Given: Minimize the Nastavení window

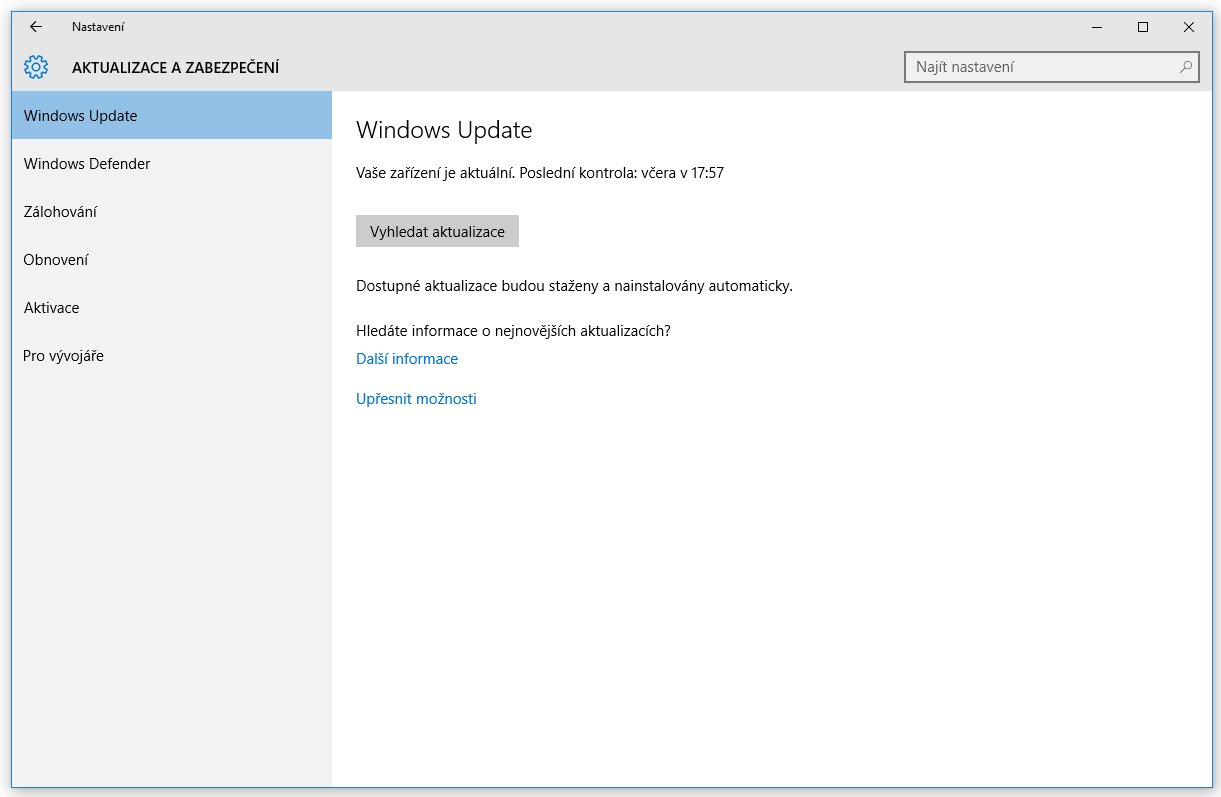Looking at the screenshot, I should [x=1096, y=27].
